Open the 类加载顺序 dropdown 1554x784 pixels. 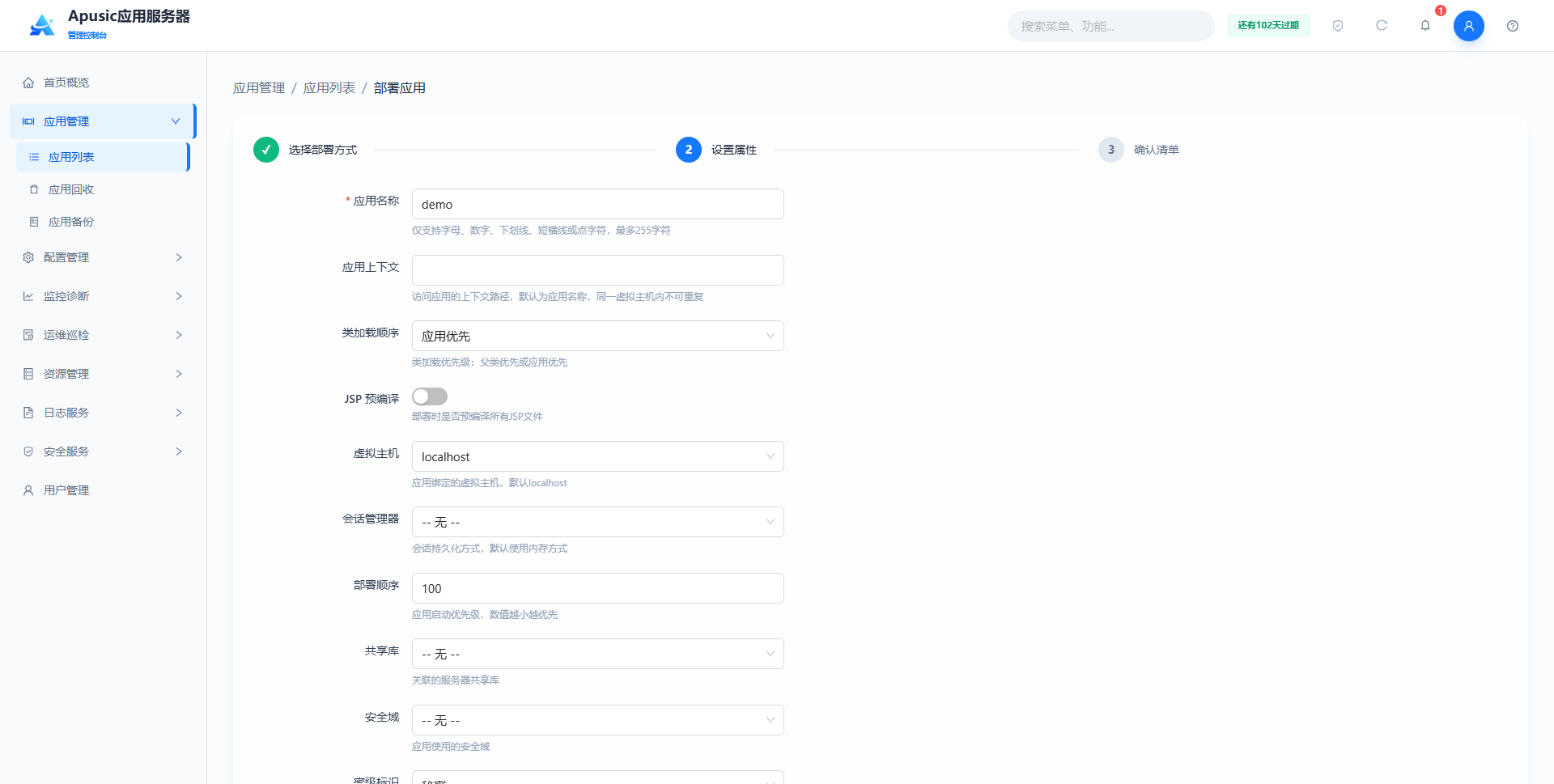coord(598,336)
